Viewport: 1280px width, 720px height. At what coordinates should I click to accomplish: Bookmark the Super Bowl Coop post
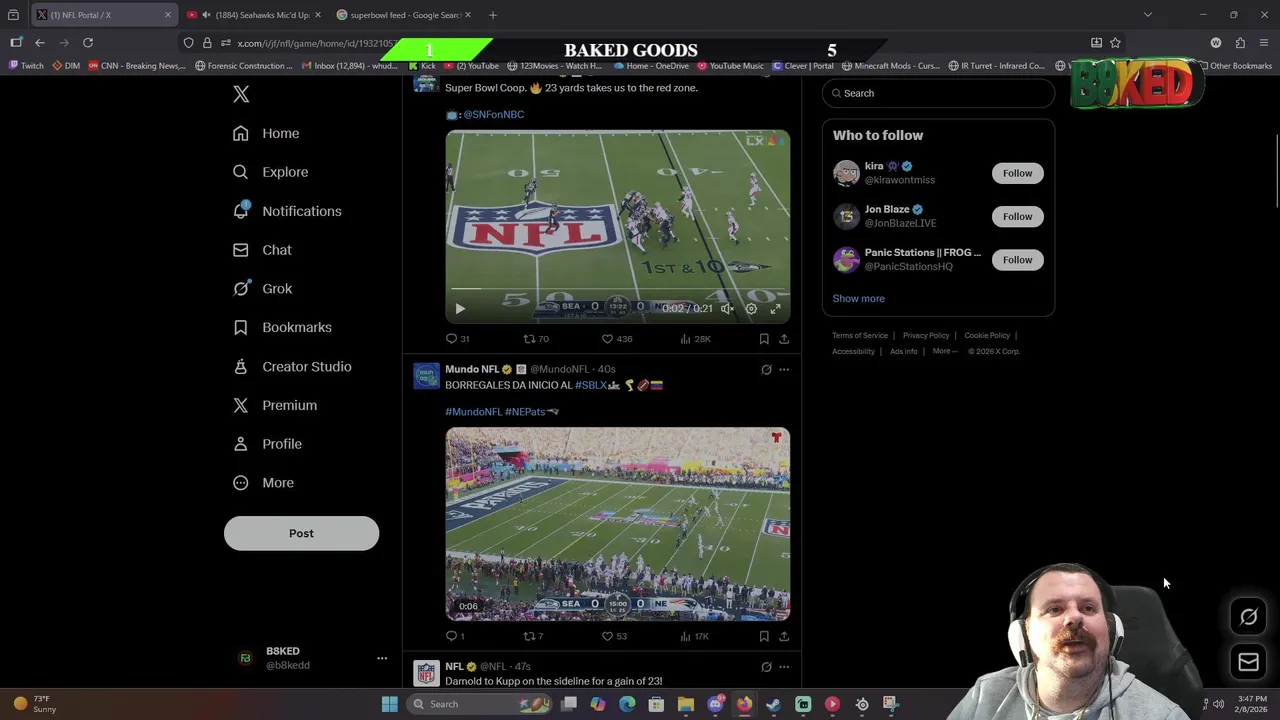pos(764,339)
